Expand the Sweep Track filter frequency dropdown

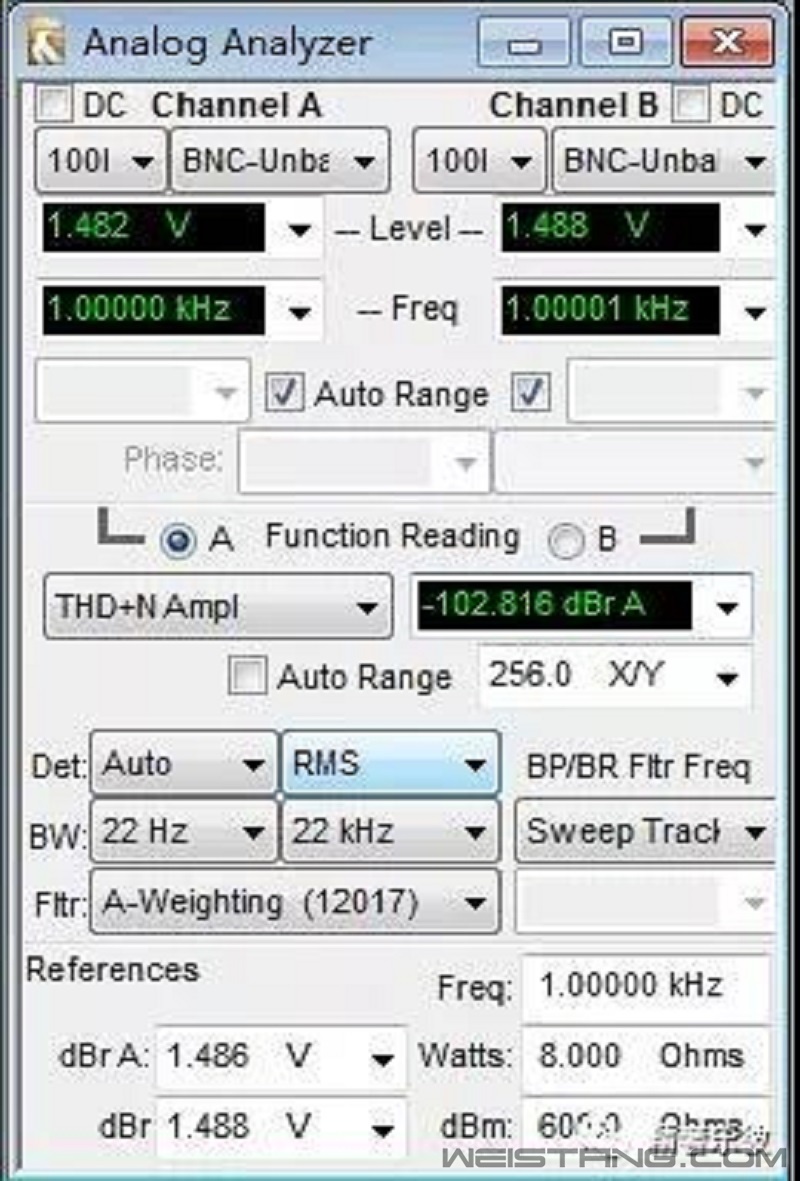(x=646, y=831)
